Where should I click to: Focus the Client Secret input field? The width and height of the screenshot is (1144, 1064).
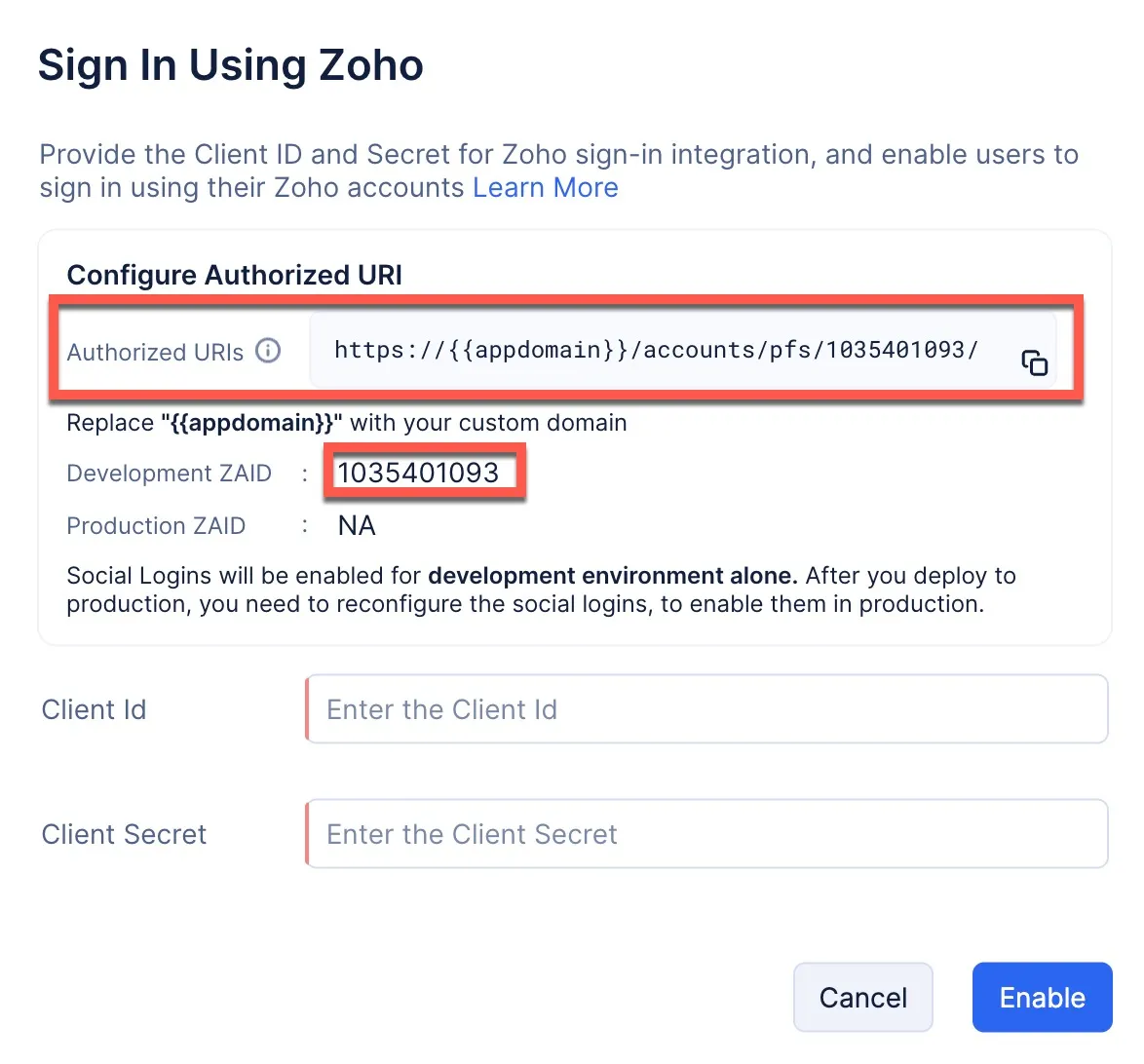[x=706, y=834]
